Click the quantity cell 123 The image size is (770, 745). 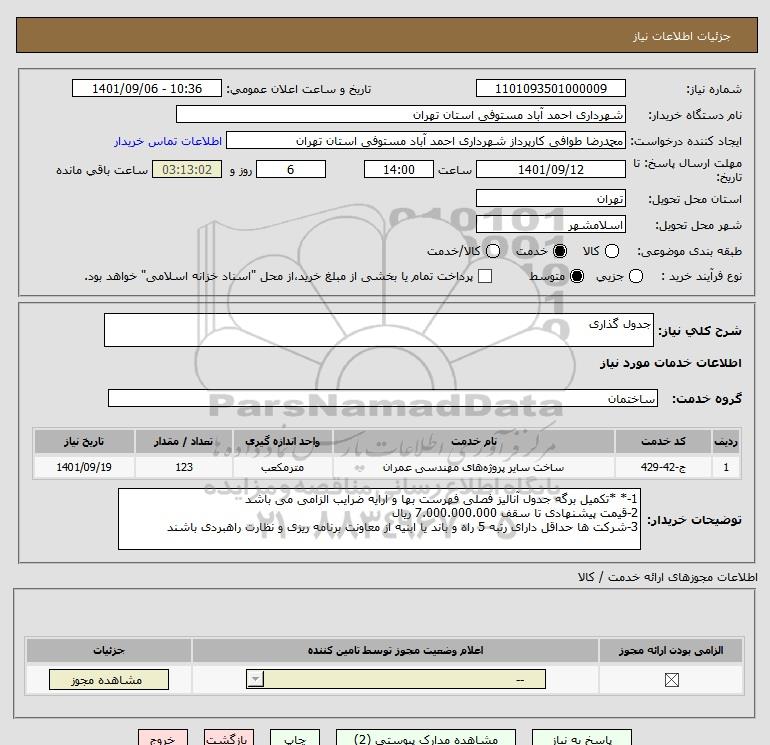pos(184,467)
